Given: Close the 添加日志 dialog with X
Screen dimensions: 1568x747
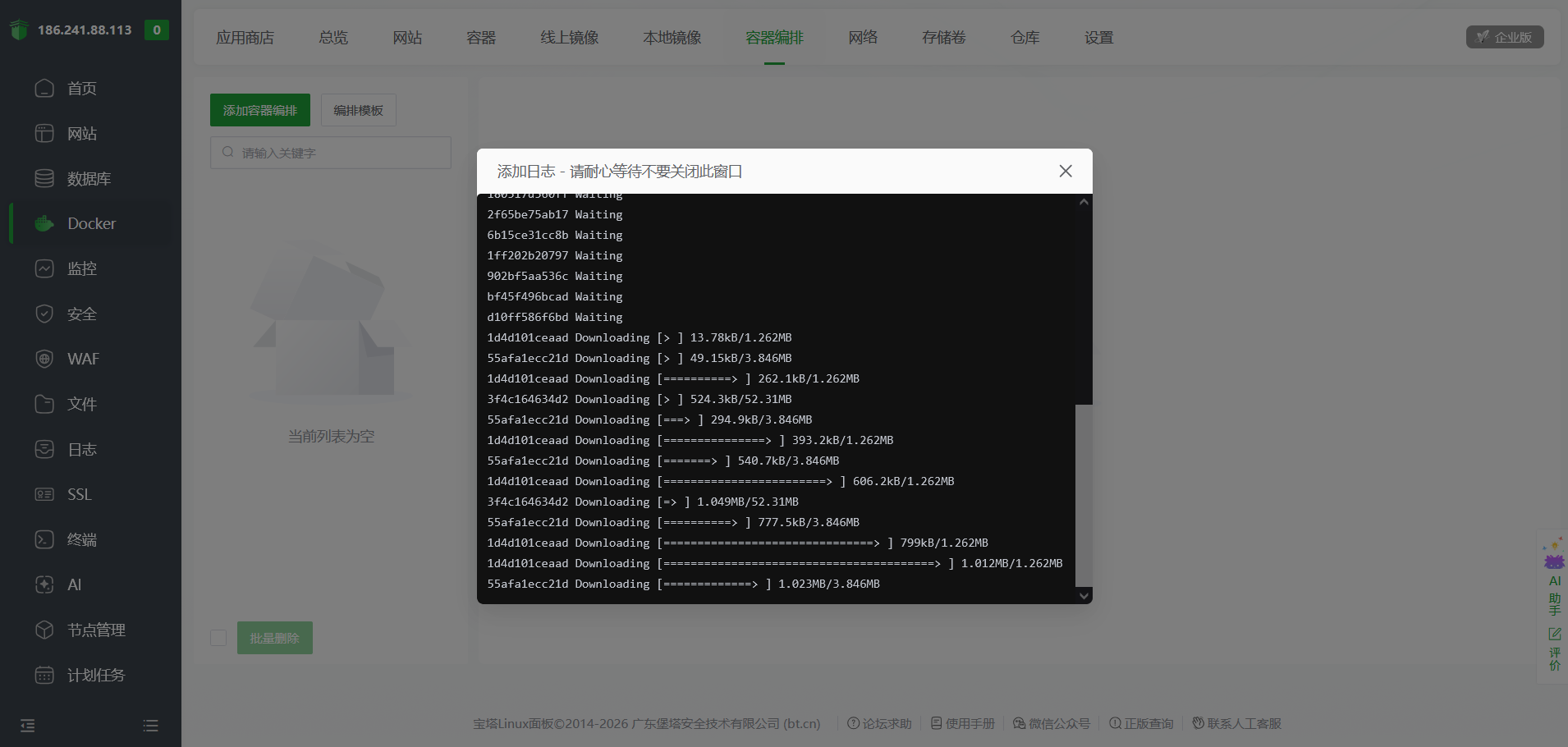Looking at the screenshot, I should pyautogui.click(x=1066, y=171).
